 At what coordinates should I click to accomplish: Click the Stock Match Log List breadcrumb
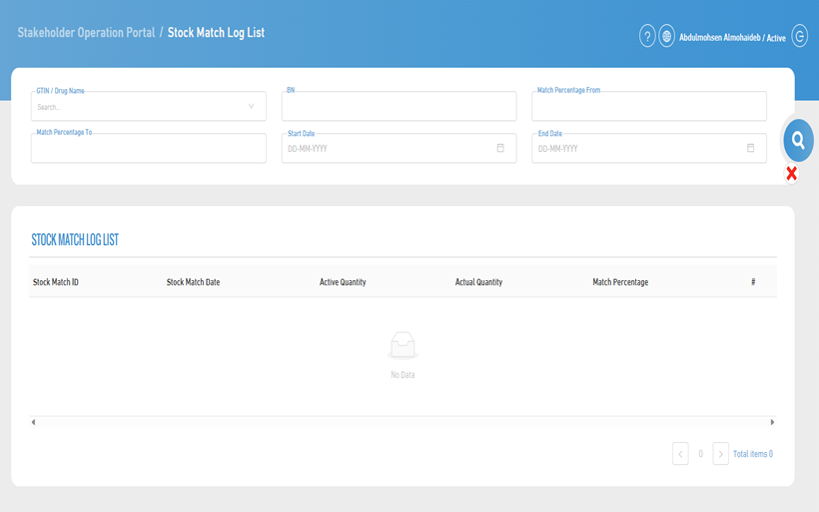[216, 32]
